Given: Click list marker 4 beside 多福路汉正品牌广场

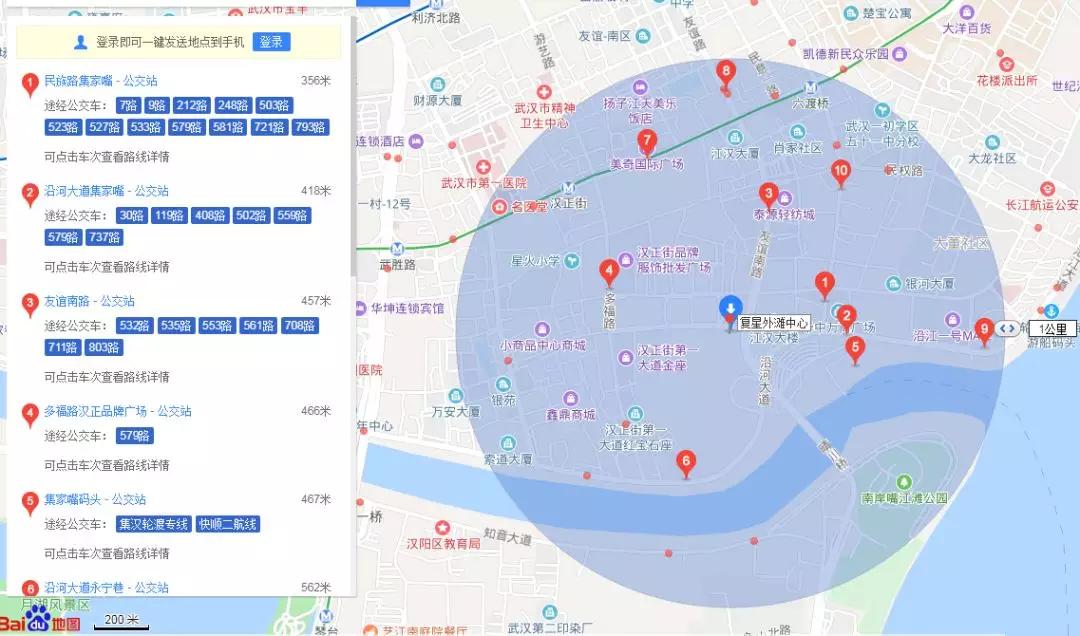Looking at the screenshot, I should pos(30,415).
